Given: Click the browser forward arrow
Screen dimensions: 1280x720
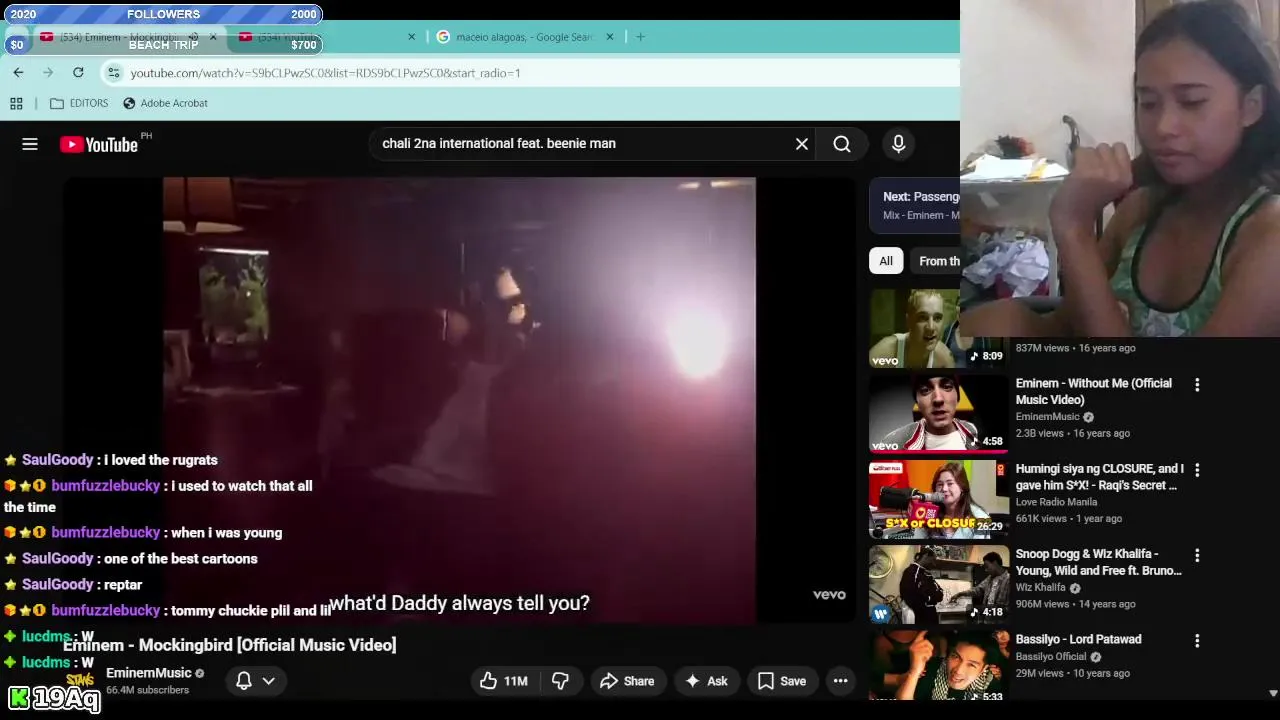Looking at the screenshot, I should (x=48, y=72).
